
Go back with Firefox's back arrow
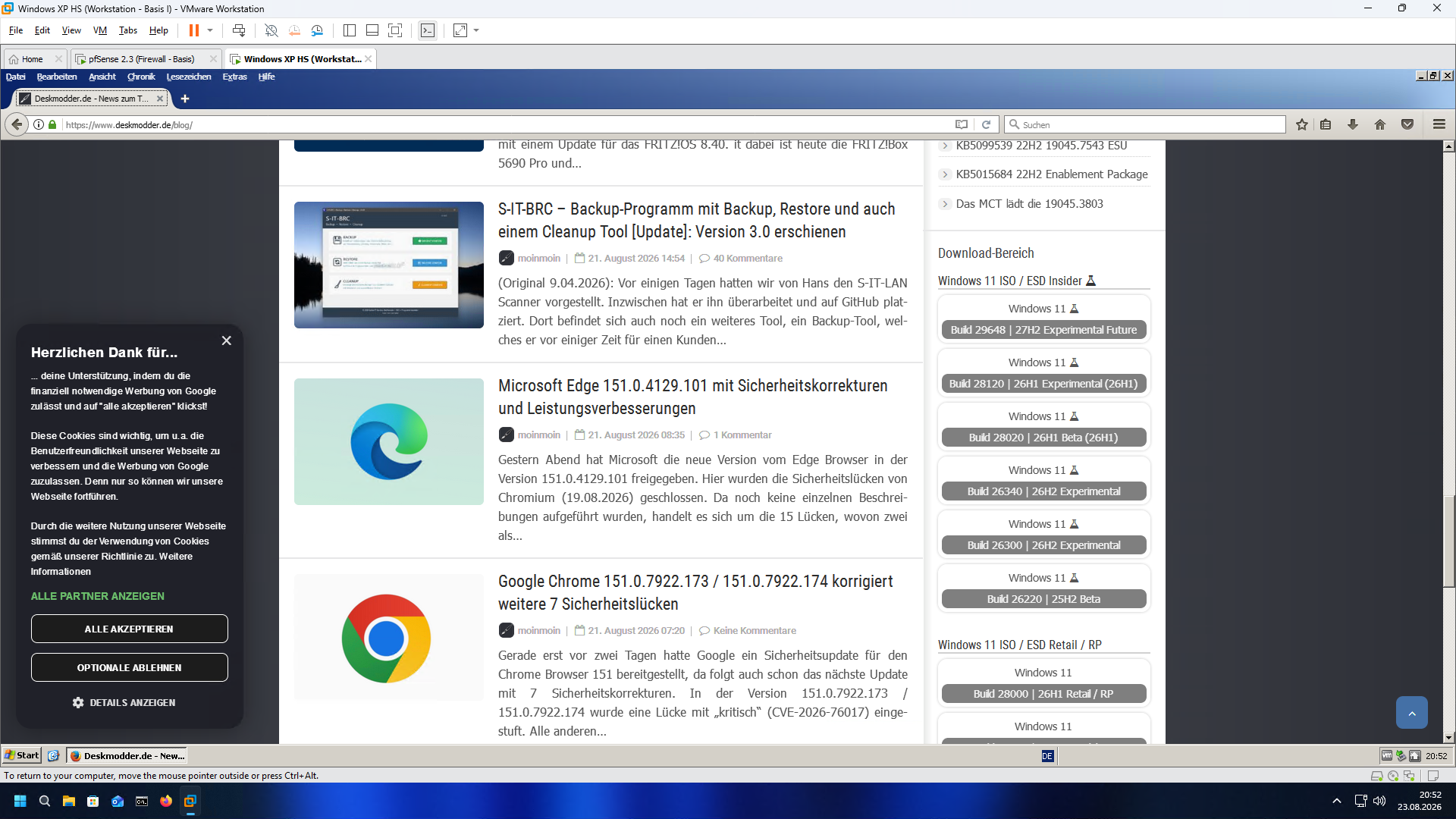[x=17, y=124]
